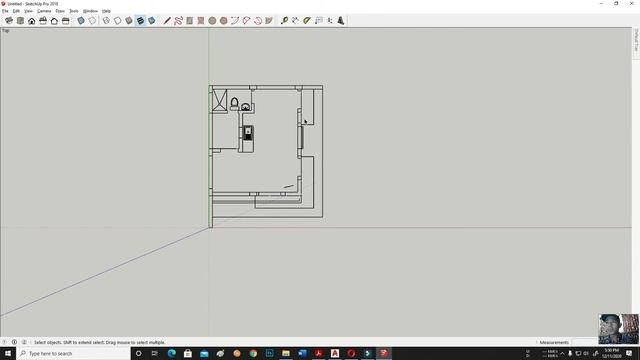
Task: Switch to Iso view
Action: (x=9, y=20)
